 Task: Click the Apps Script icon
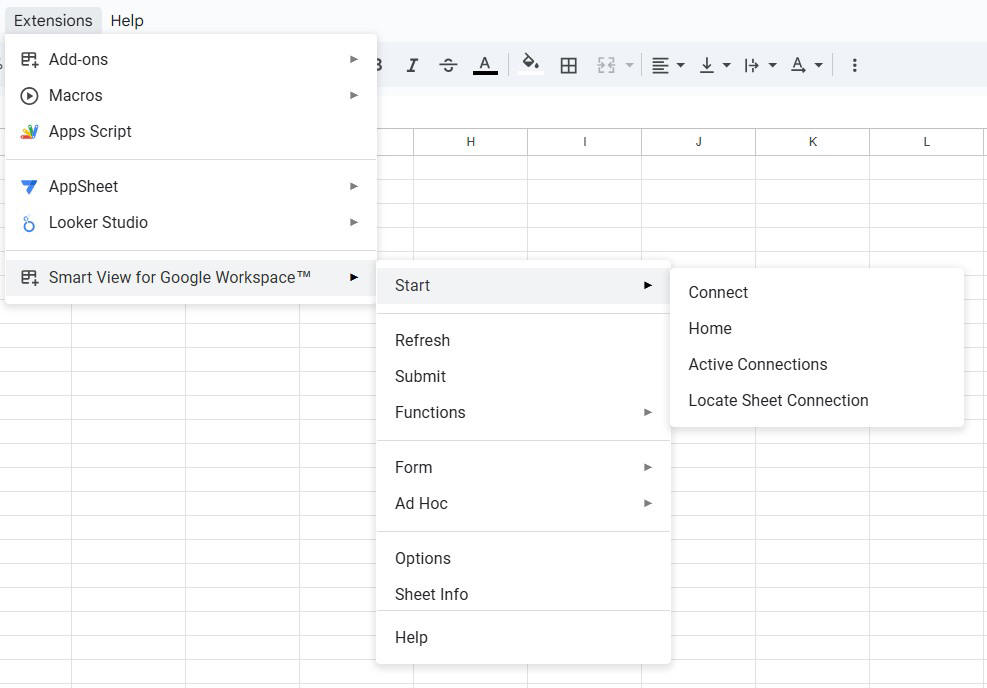pyautogui.click(x=27, y=131)
